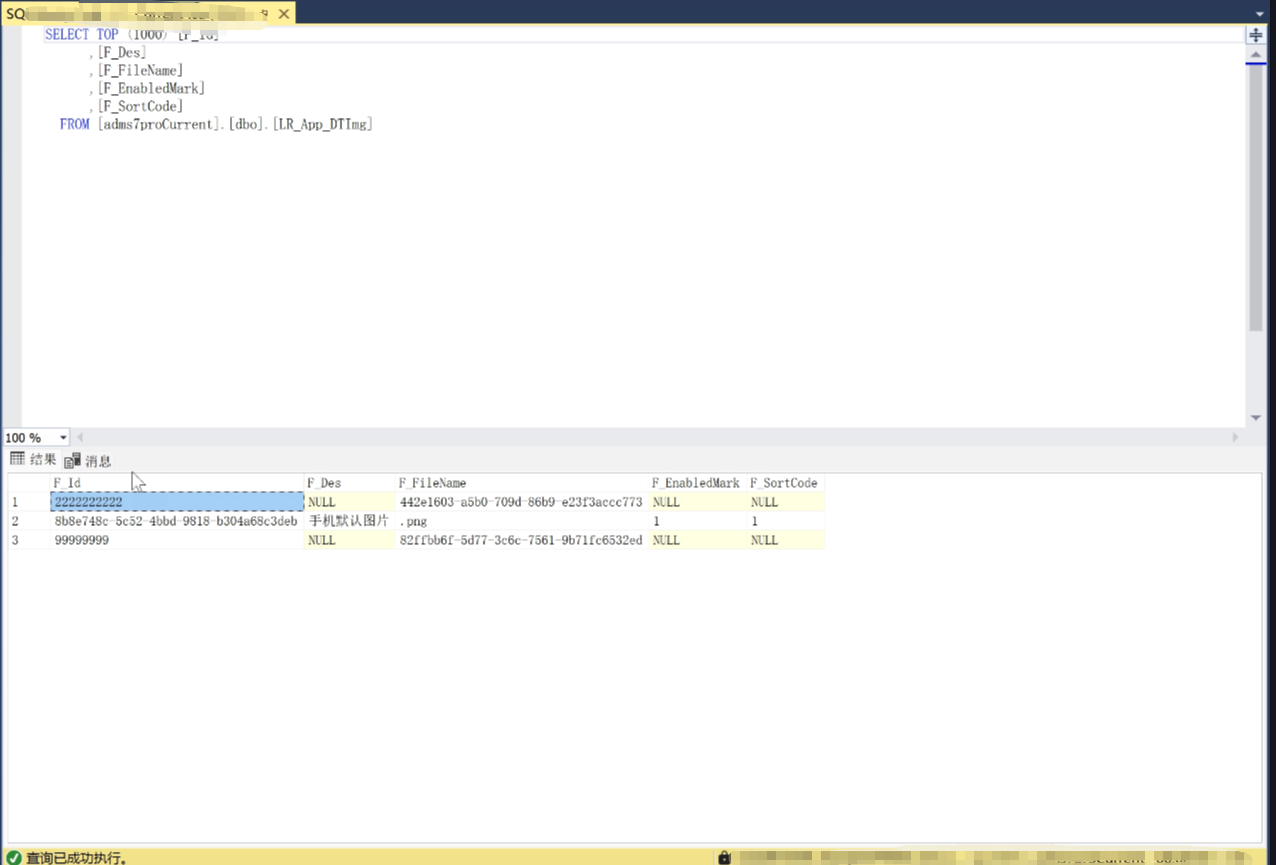
Task: Click the file name cell starting 442e1603
Action: [x=521, y=502]
